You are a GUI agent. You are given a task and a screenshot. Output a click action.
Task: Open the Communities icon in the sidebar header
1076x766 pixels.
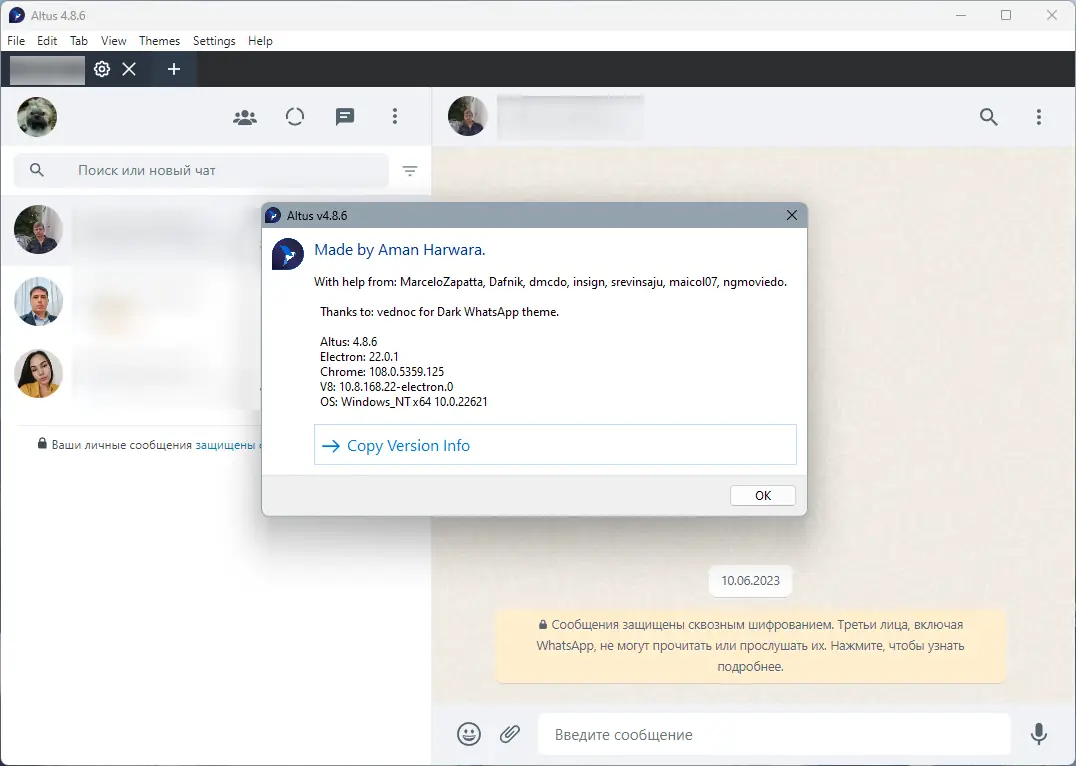coord(245,117)
